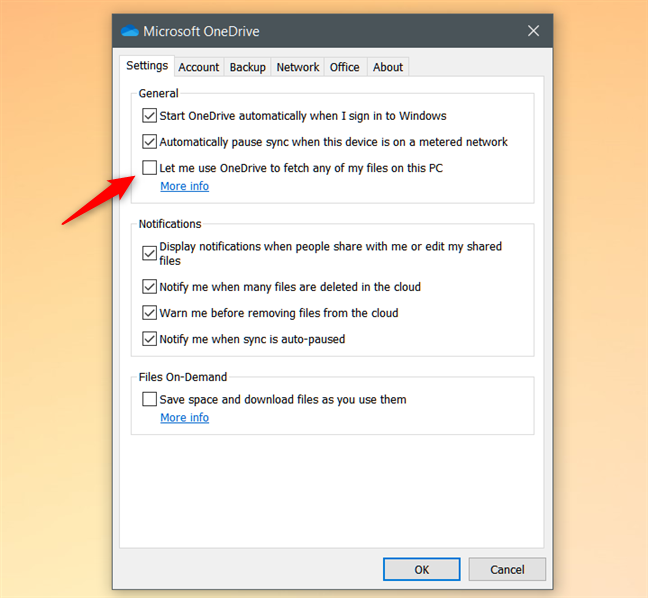Uncheck Start OneDrive automatically when I sign in

tap(149, 116)
